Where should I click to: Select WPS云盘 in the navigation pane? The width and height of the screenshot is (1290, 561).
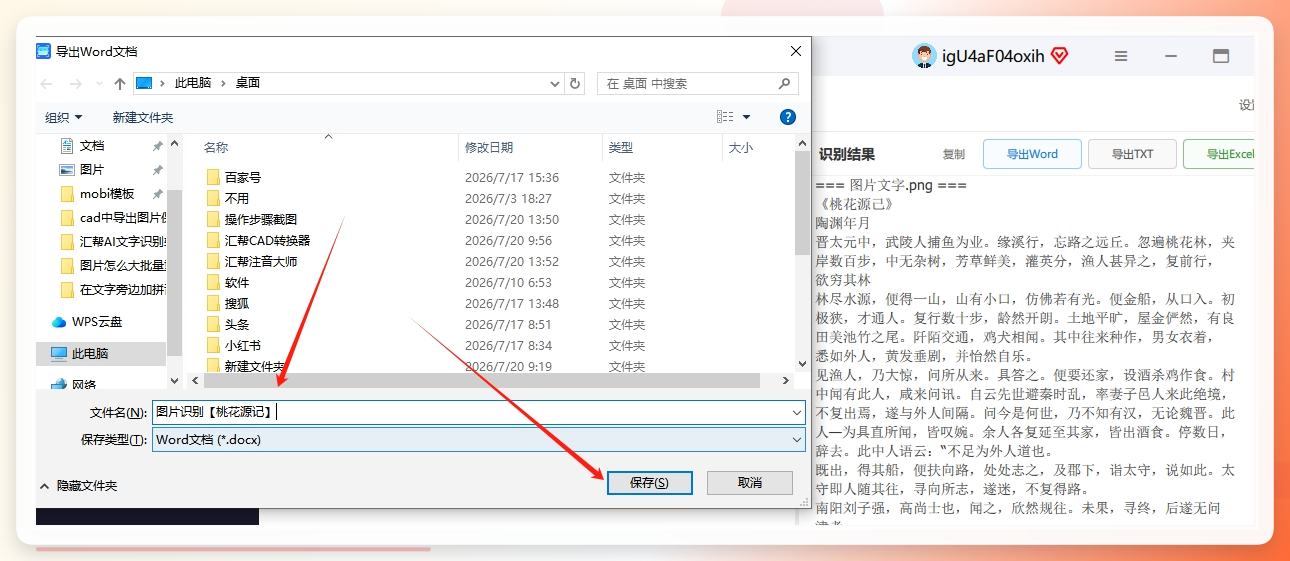click(x=97, y=322)
